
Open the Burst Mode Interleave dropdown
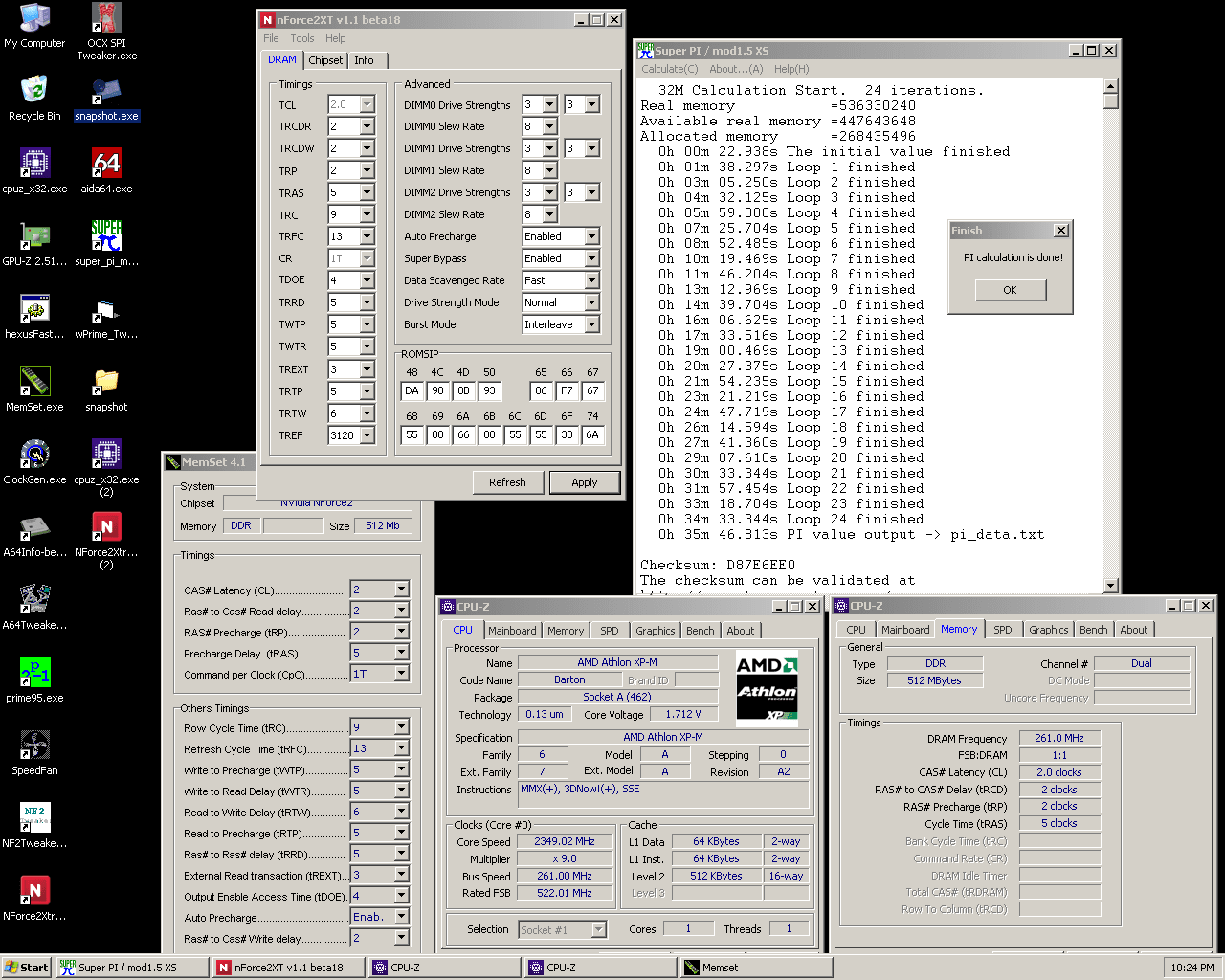coord(591,324)
